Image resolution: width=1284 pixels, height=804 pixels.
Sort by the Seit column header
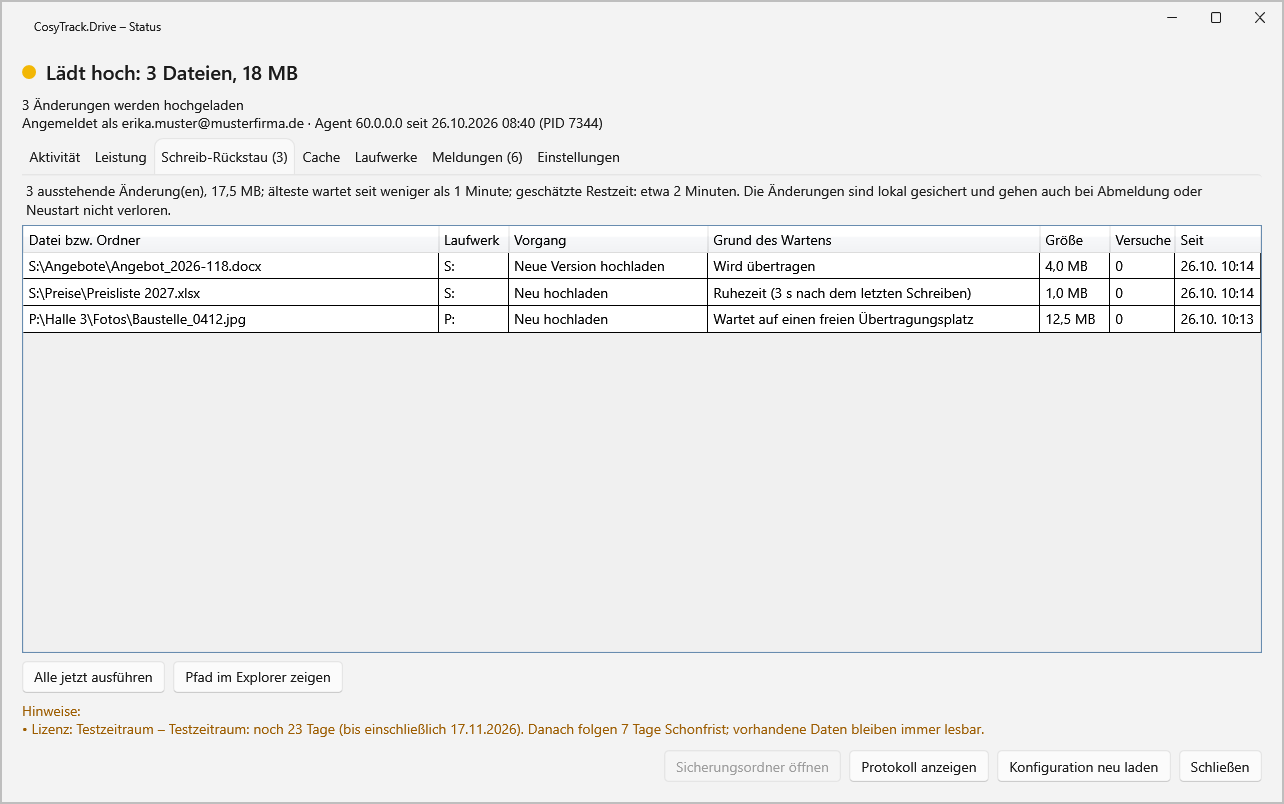(x=1217, y=240)
